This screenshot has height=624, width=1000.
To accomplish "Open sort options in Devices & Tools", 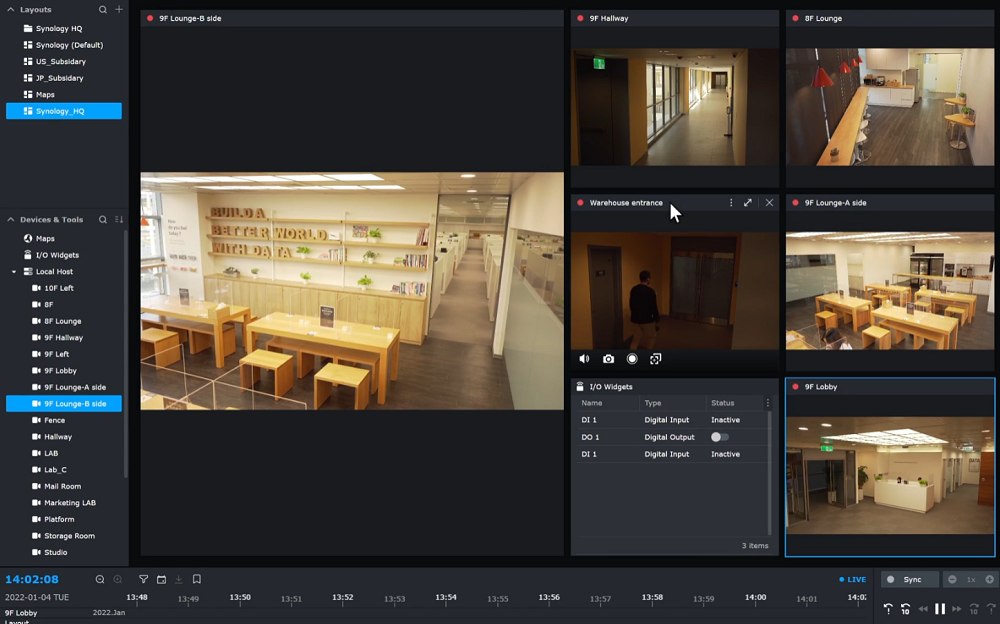I will [x=119, y=219].
